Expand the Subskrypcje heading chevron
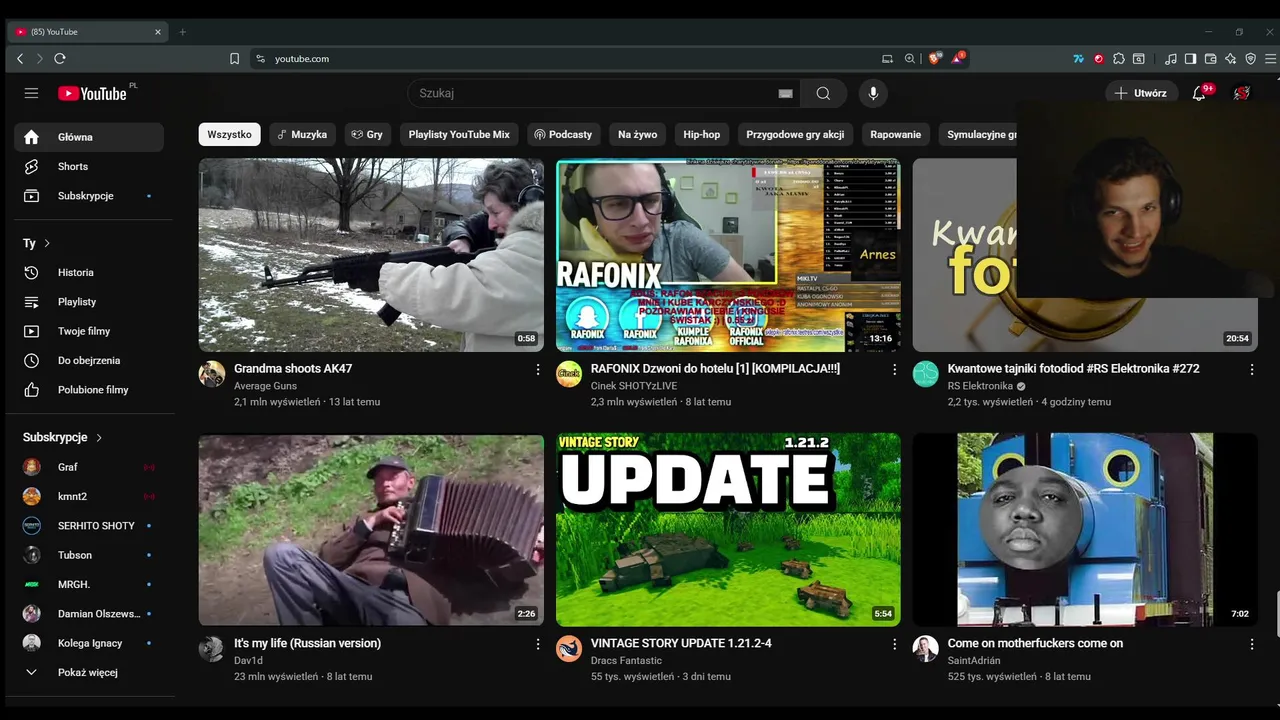This screenshot has width=1280, height=720. click(x=99, y=437)
